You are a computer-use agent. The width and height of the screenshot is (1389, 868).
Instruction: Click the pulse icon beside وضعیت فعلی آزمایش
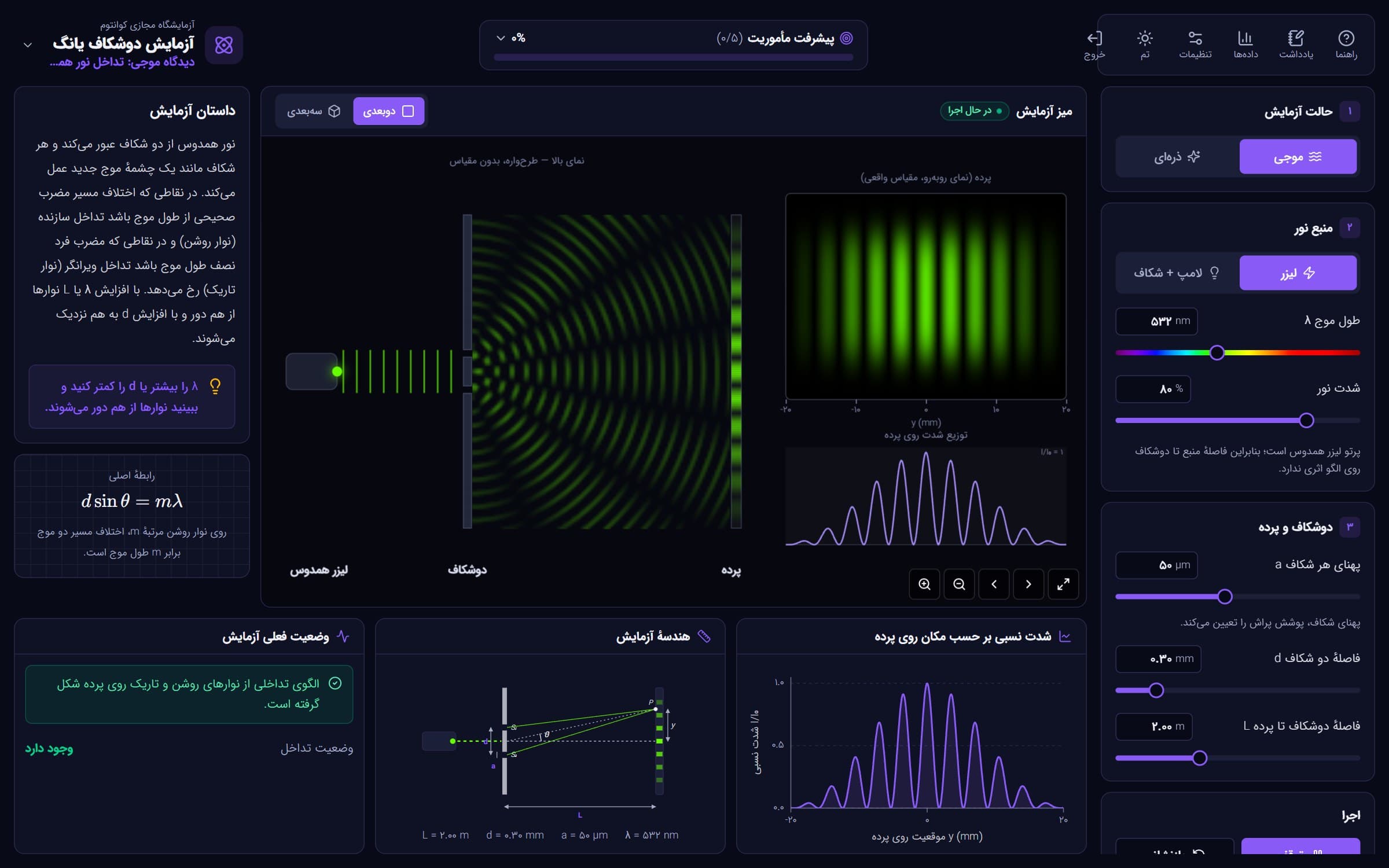click(343, 637)
